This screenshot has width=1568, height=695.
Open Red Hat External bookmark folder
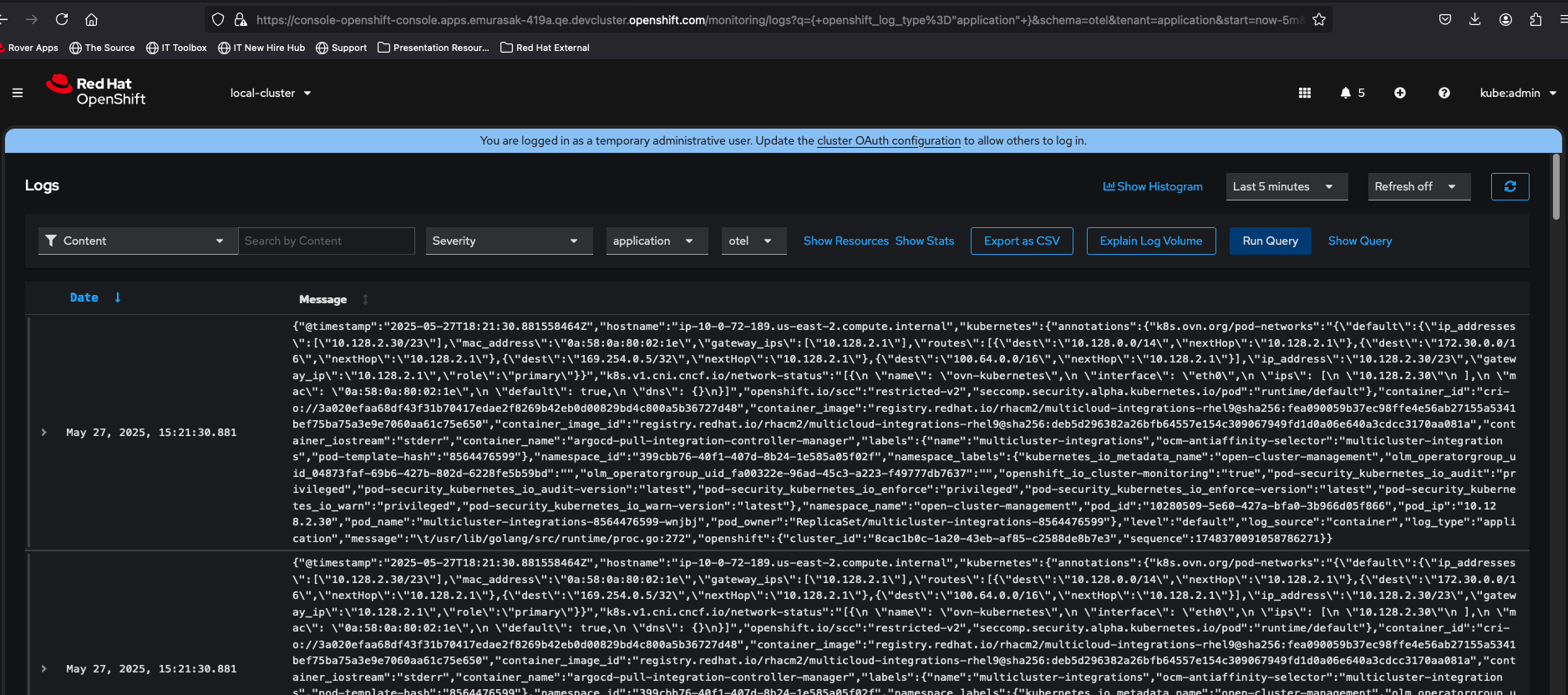click(545, 48)
